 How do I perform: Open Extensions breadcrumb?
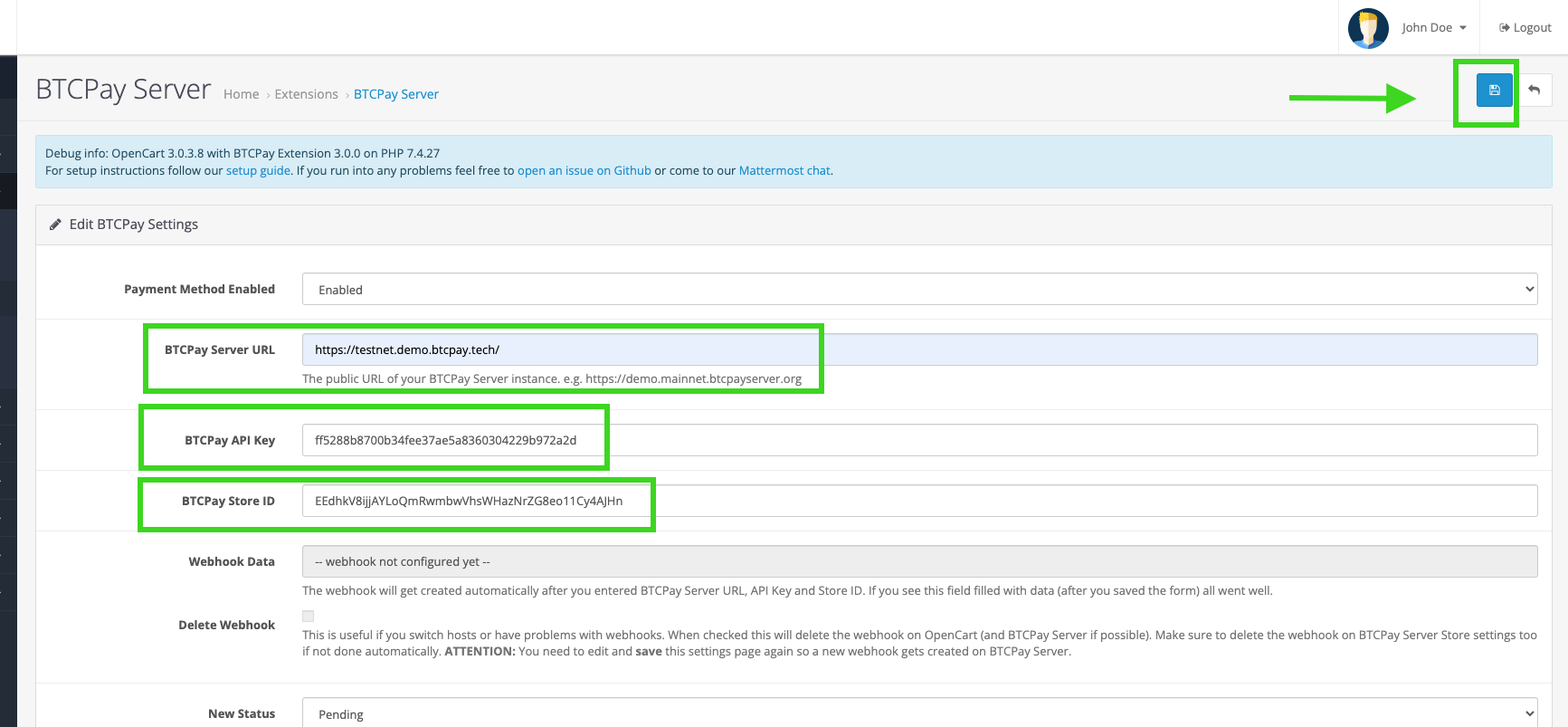coord(306,94)
